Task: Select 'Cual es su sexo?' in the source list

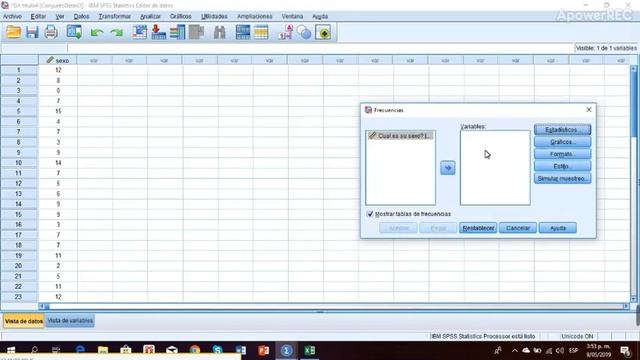Action: (x=400, y=136)
